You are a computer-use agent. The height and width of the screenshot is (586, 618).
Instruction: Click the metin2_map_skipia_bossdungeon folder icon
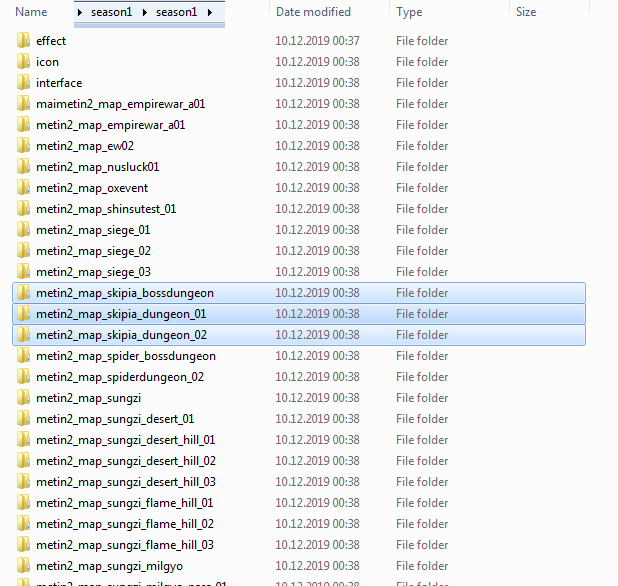click(x=23, y=293)
